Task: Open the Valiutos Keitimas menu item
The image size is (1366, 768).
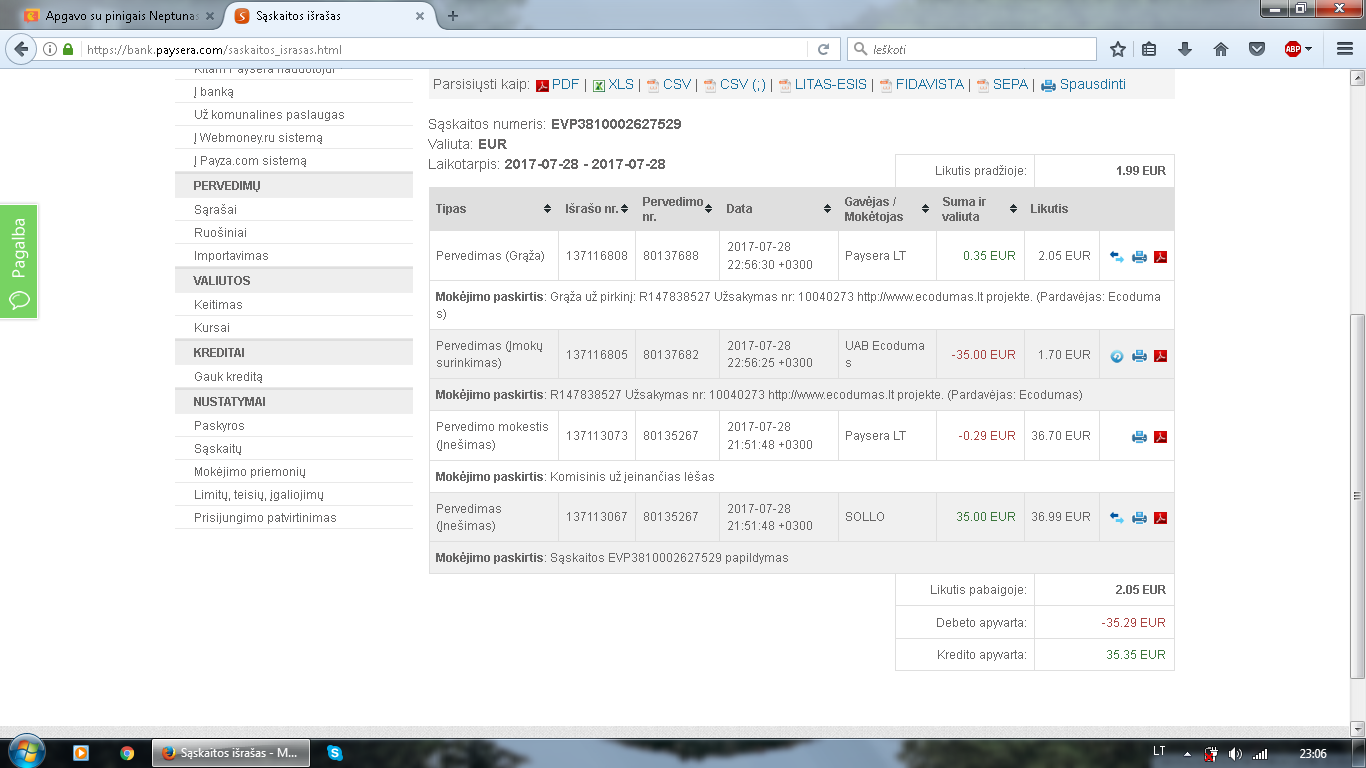Action: click(x=218, y=304)
